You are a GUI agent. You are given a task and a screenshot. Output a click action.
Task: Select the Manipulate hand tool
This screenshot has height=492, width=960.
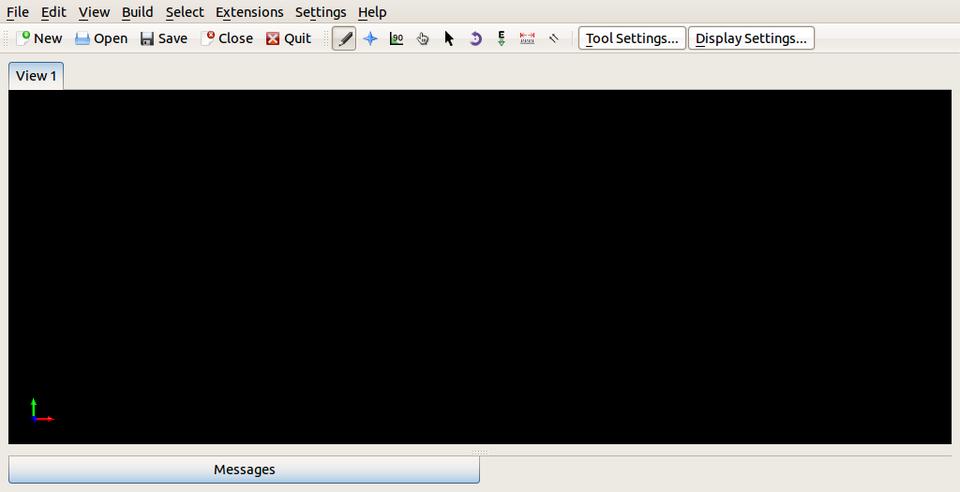[422, 39]
